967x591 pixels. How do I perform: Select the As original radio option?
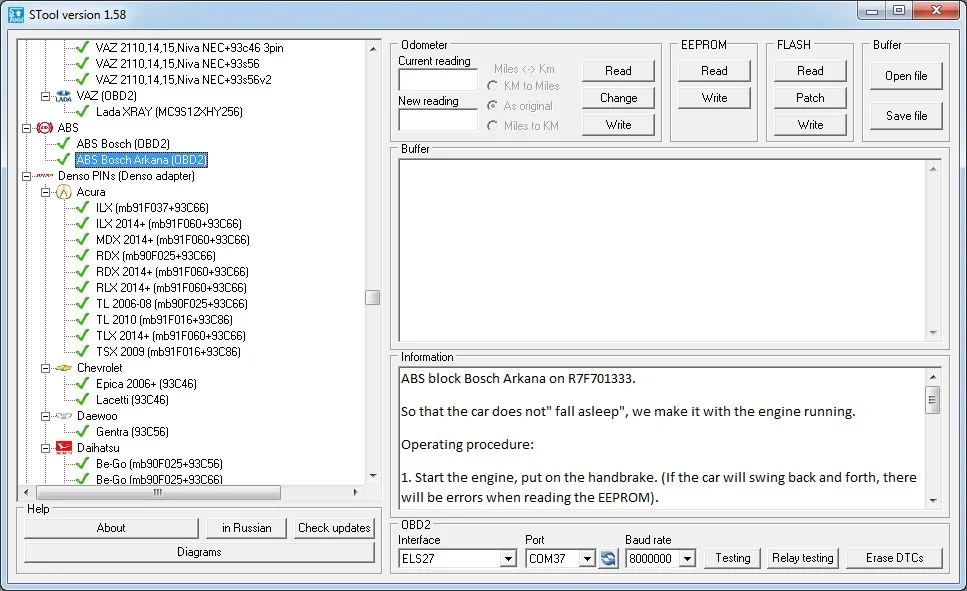tap(493, 106)
